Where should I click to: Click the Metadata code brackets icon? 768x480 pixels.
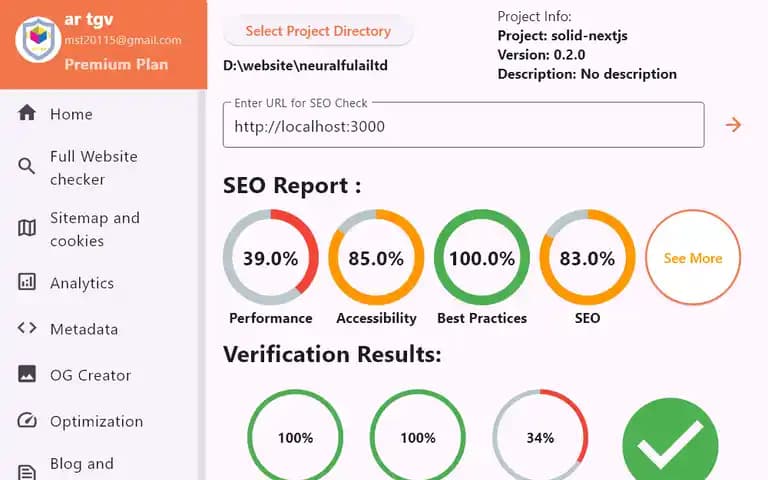coord(27,328)
